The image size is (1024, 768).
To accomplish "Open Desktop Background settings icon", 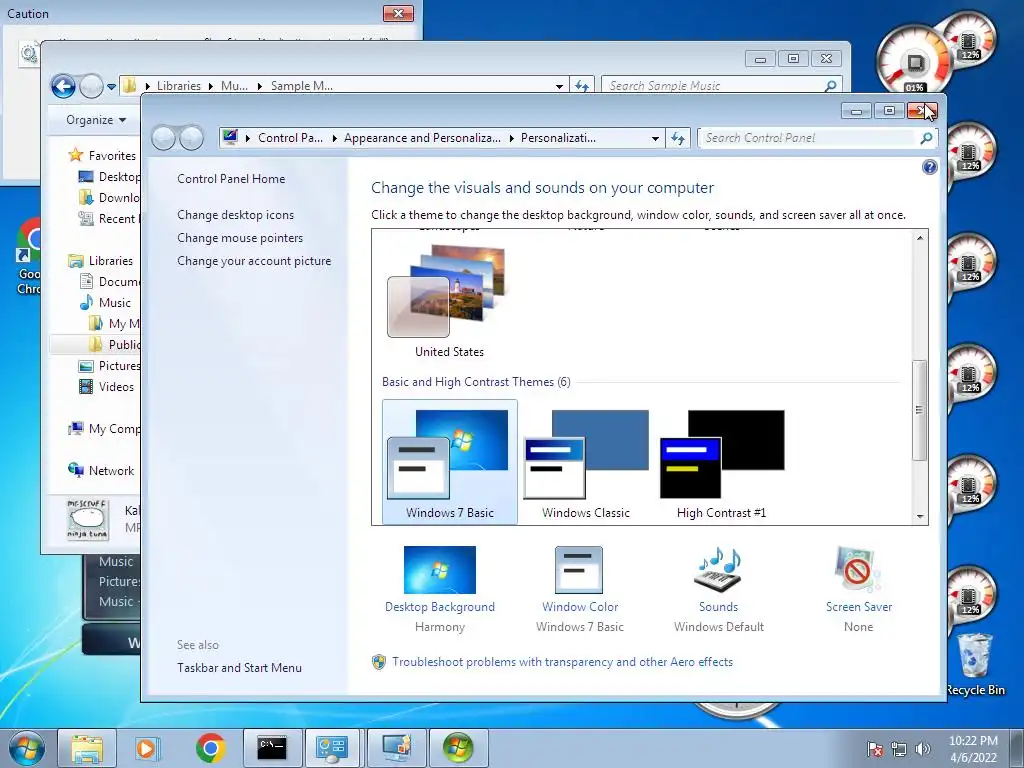I will click(x=440, y=569).
